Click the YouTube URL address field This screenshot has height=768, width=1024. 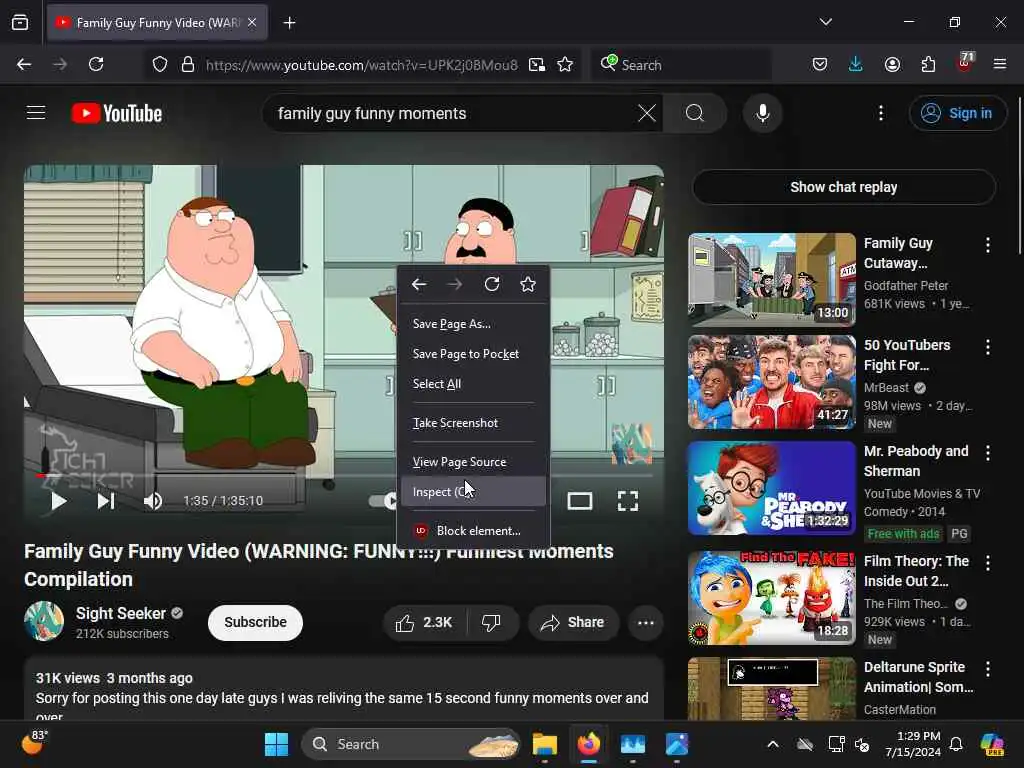[362, 65]
